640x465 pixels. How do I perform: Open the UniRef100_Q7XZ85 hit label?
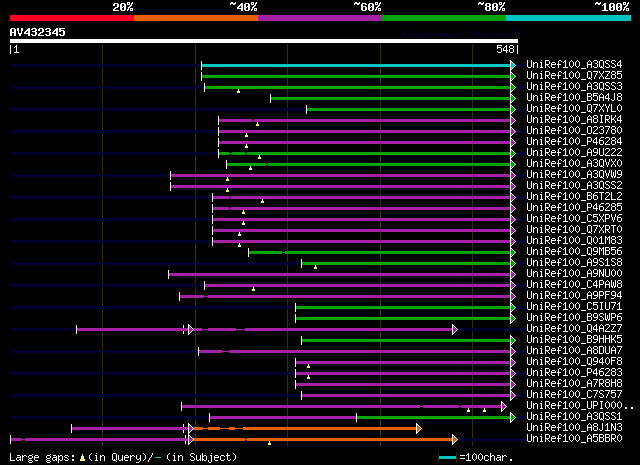click(x=574, y=76)
